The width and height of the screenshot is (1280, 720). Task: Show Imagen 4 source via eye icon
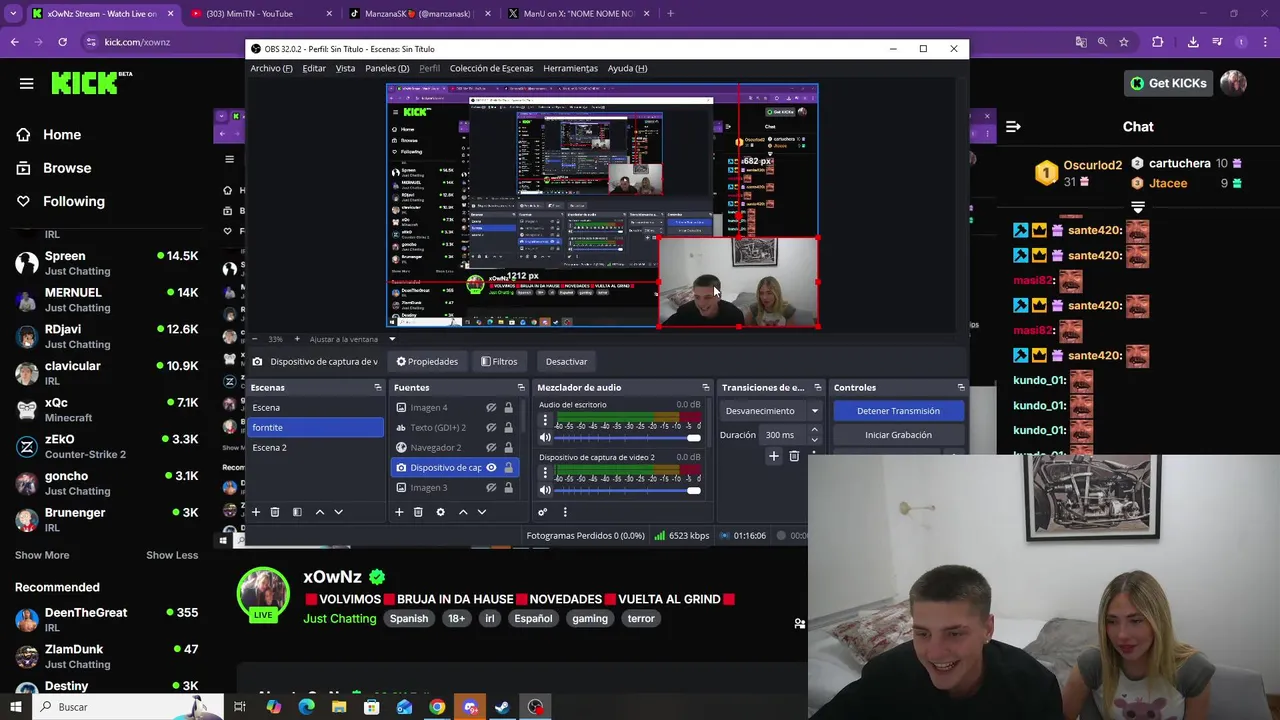(x=491, y=408)
